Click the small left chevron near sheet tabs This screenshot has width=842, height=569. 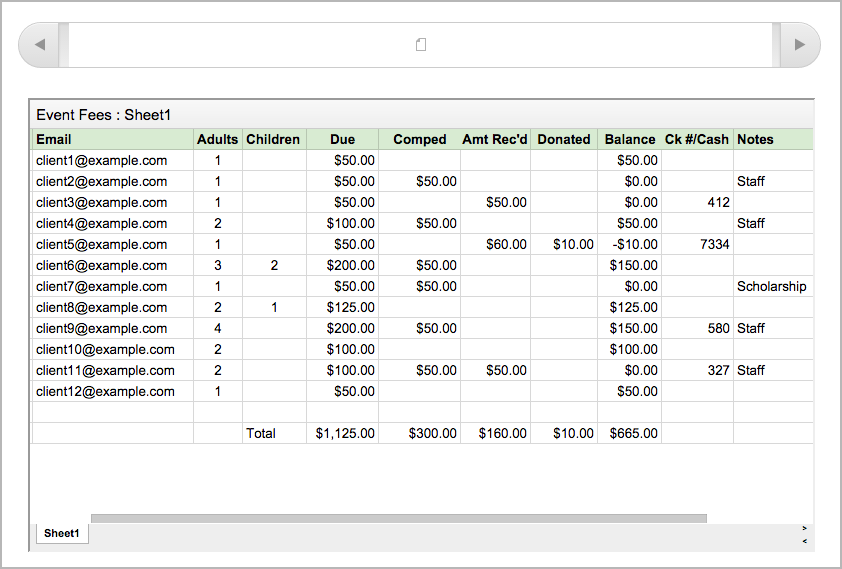tap(804, 541)
